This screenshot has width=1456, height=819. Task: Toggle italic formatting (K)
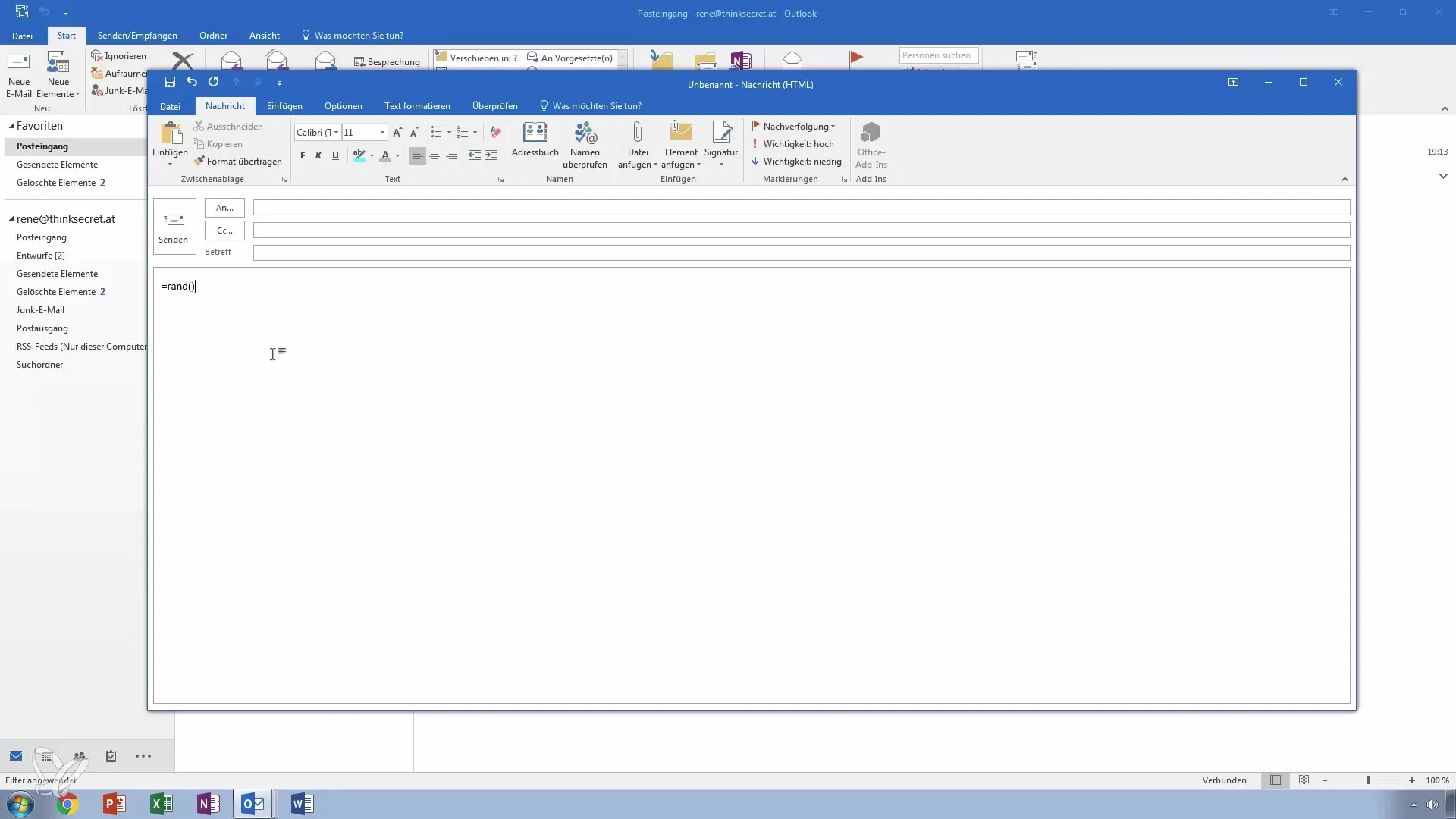point(318,155)
